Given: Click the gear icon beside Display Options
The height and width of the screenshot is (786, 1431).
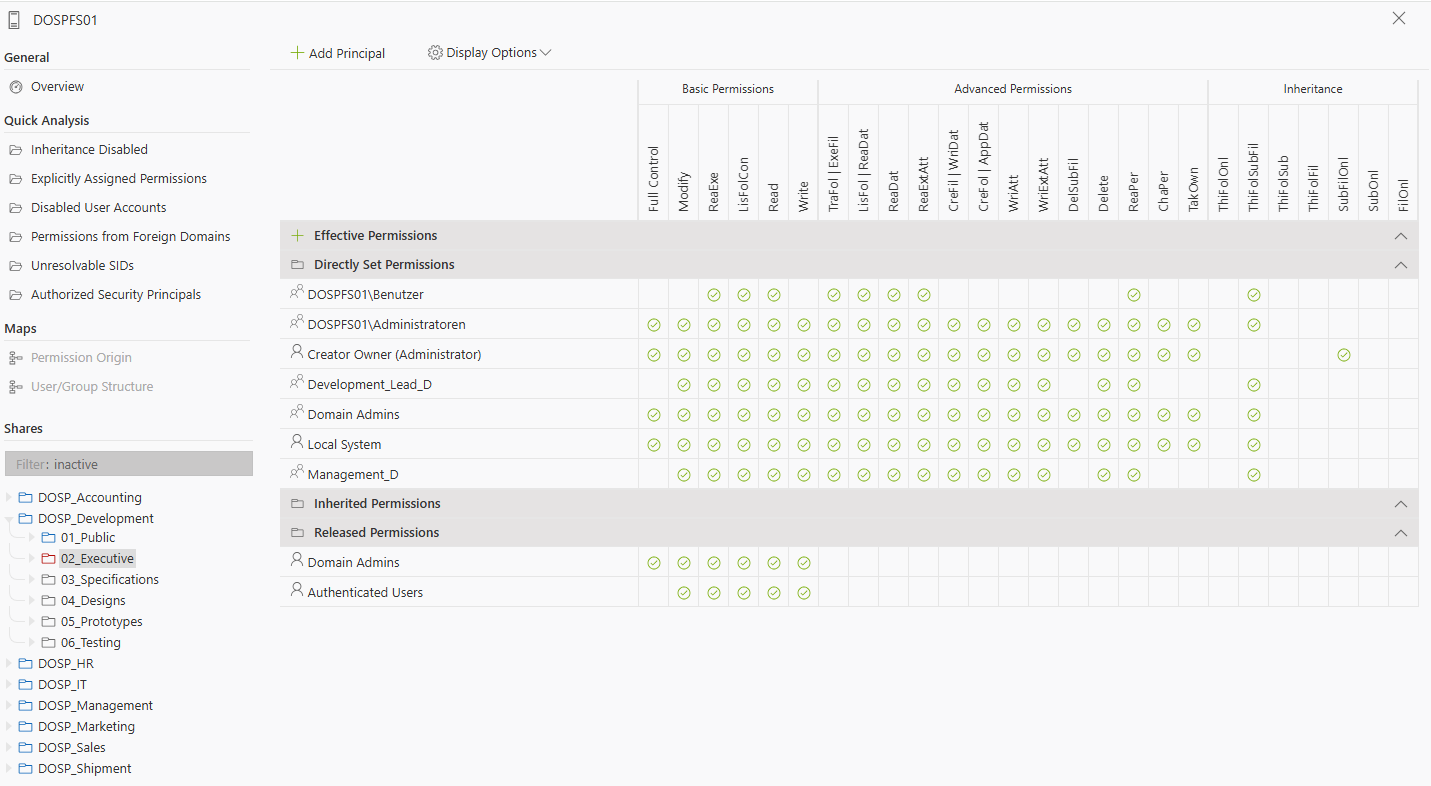Looking at the screenshot, I should pos(435,53).
